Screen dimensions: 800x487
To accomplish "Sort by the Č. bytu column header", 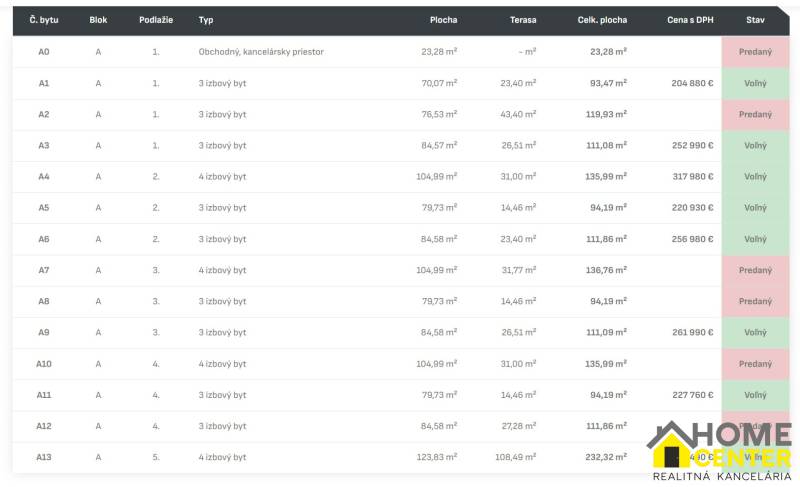I will 44,20.
